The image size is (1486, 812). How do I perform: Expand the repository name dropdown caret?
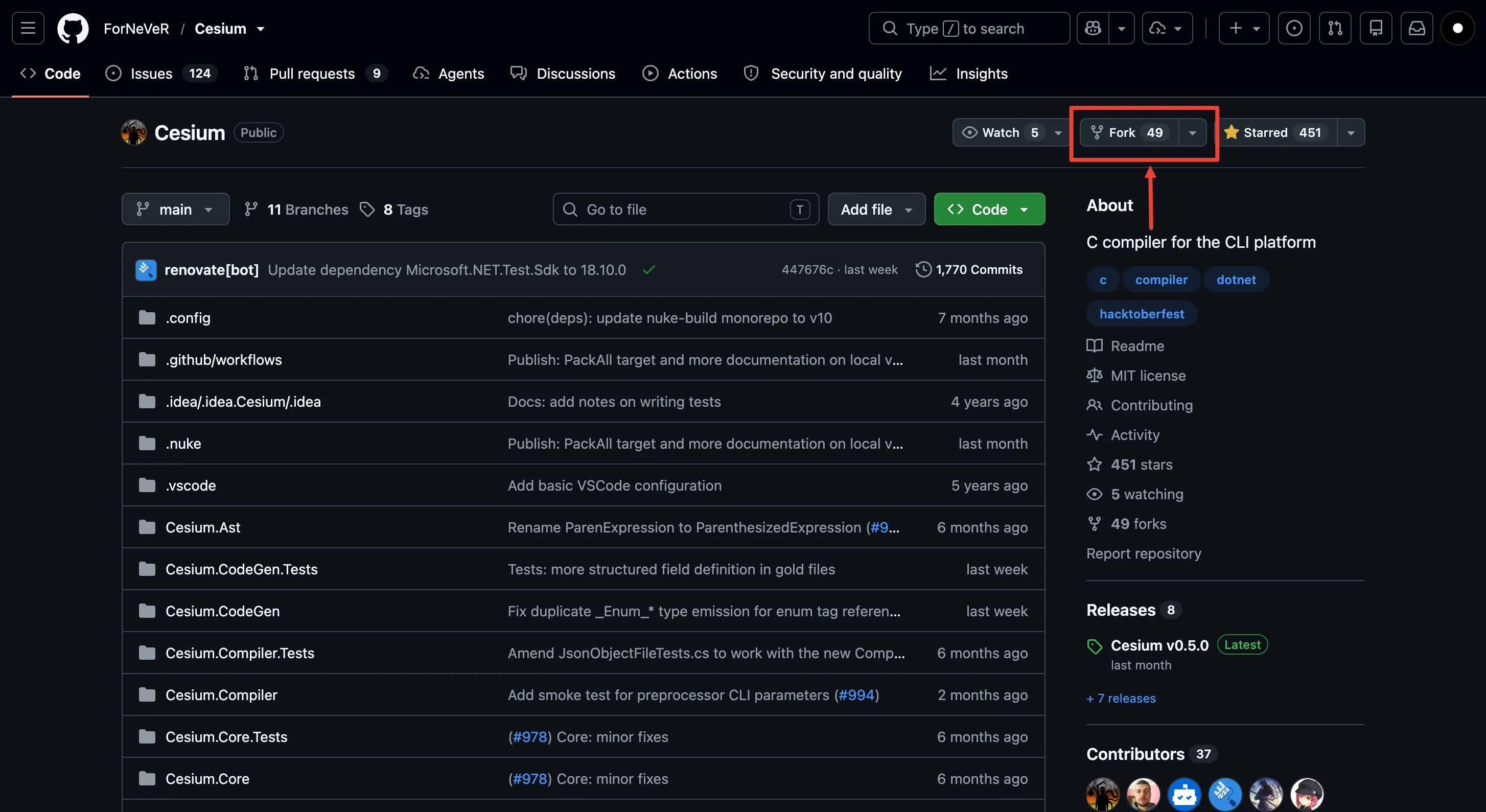point(261,29)
